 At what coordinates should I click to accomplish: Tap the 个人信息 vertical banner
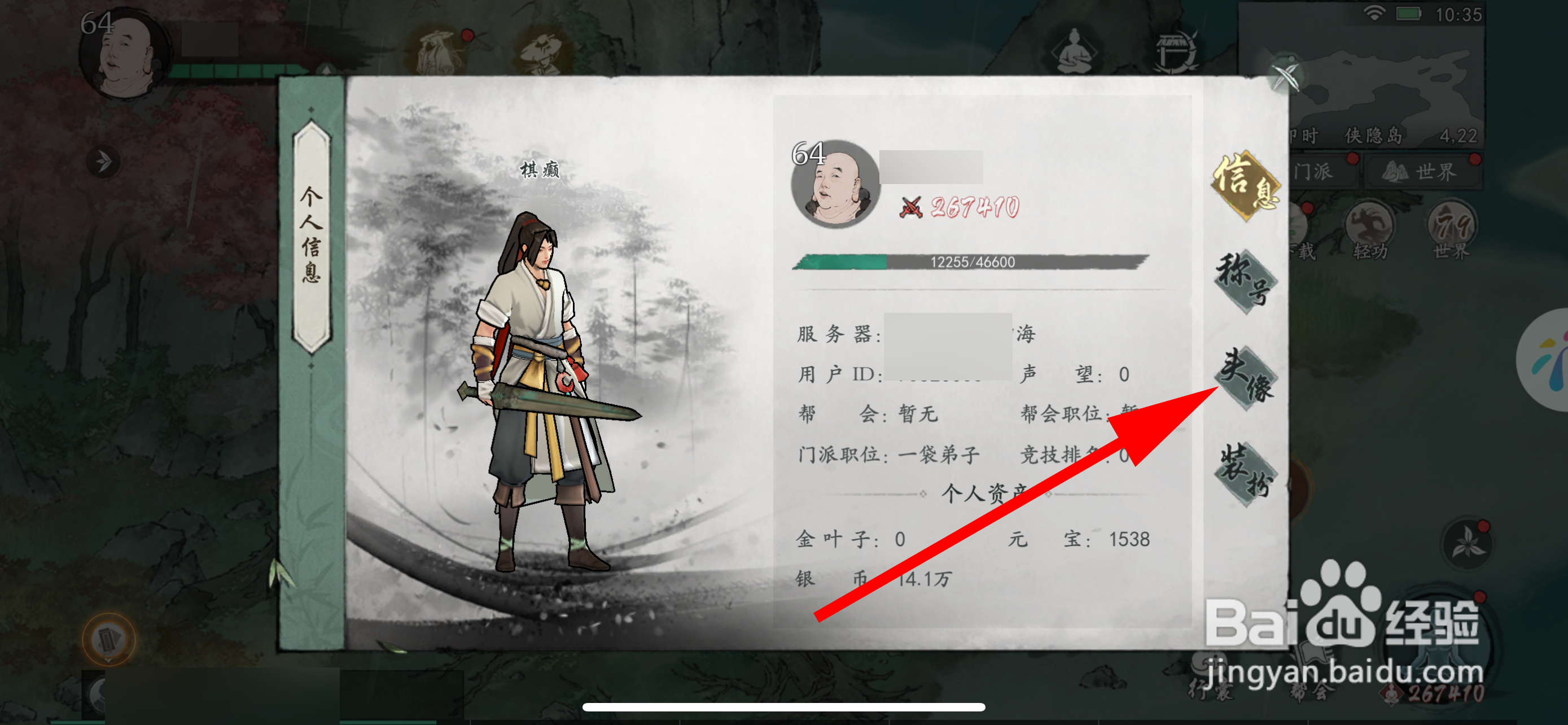click(x=312, y=237)
